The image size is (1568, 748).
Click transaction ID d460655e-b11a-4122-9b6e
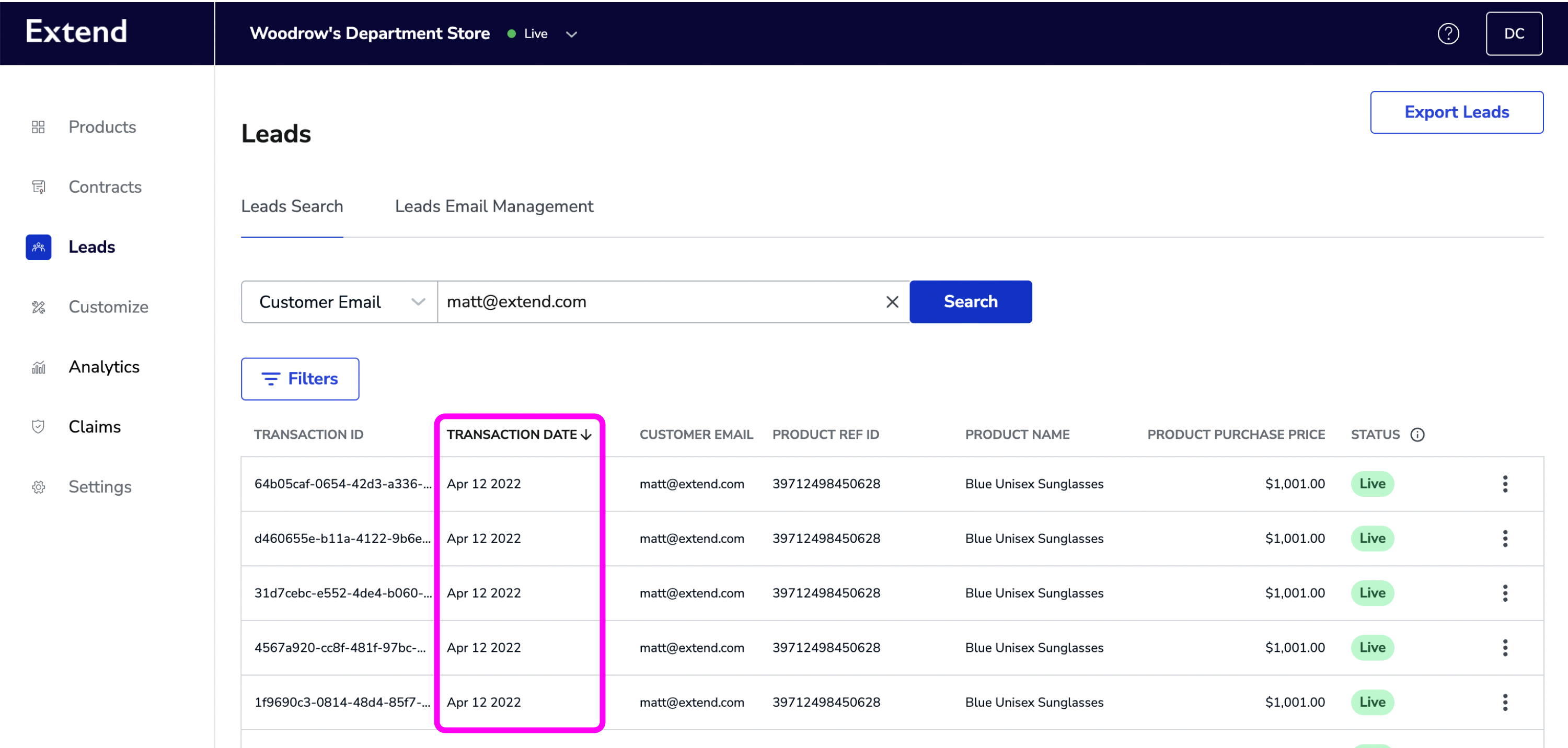tap(342, 539)
